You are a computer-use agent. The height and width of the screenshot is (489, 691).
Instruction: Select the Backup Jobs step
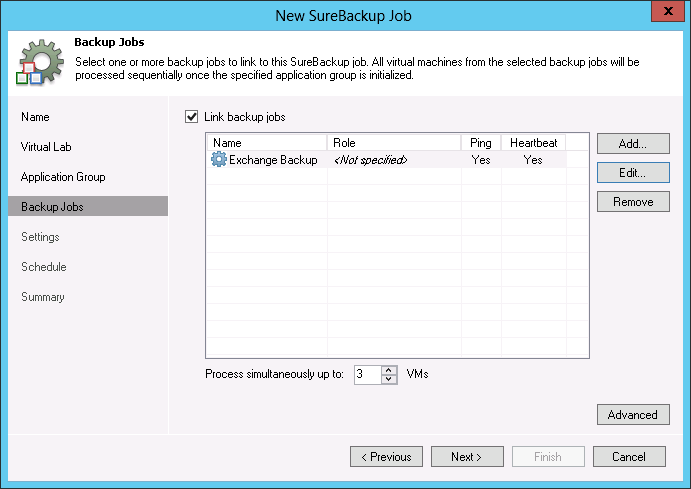coord(88,206)
